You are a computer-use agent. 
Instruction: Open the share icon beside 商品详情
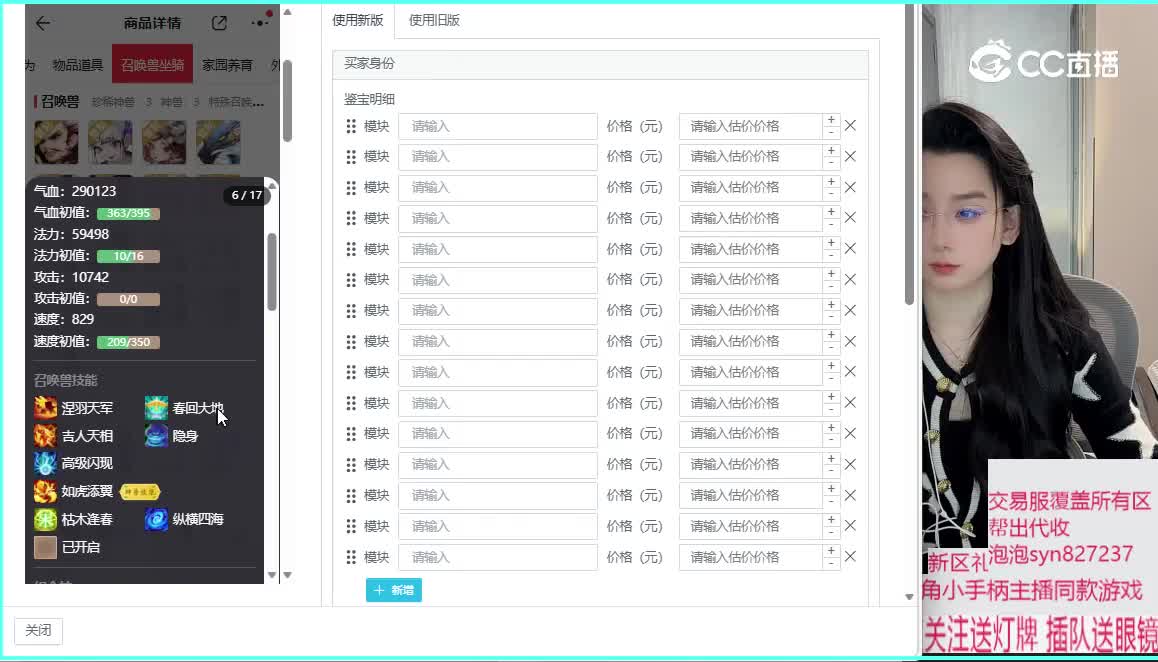pyautogui.click(x=219, y=23)
